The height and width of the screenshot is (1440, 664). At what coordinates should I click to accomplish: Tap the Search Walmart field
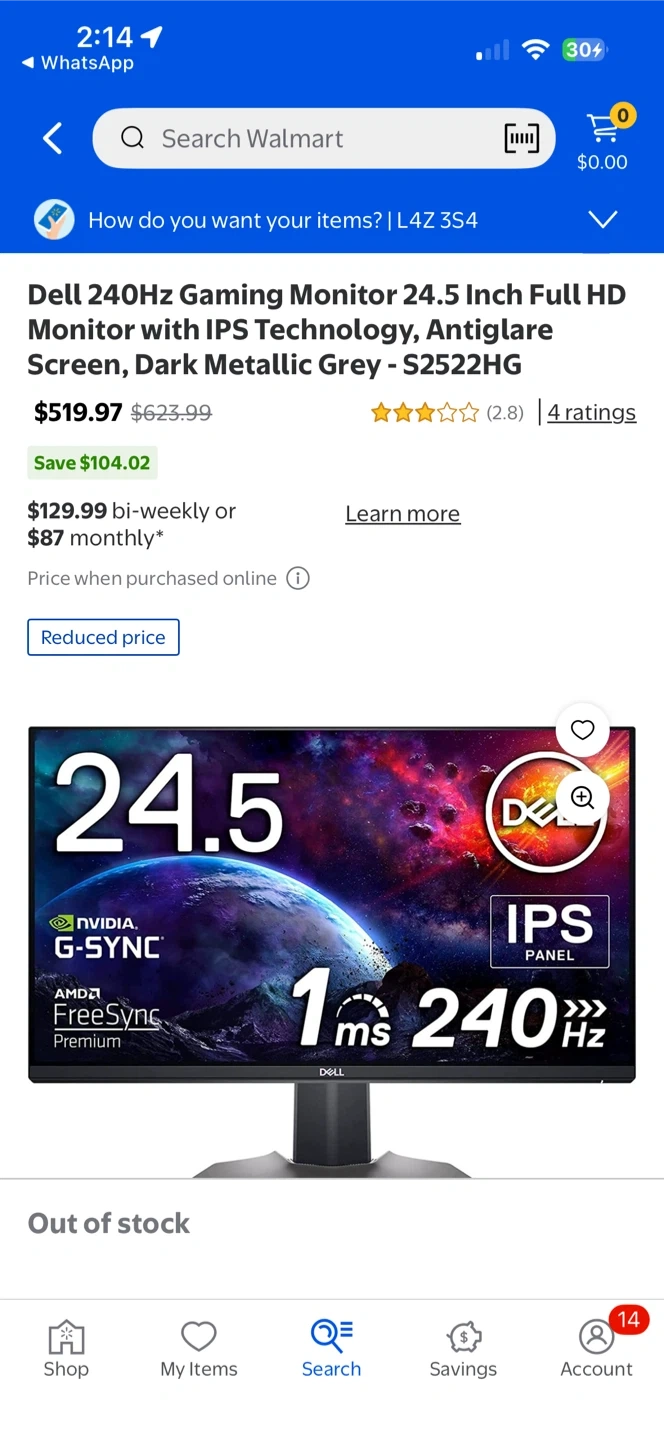point(300,138)
